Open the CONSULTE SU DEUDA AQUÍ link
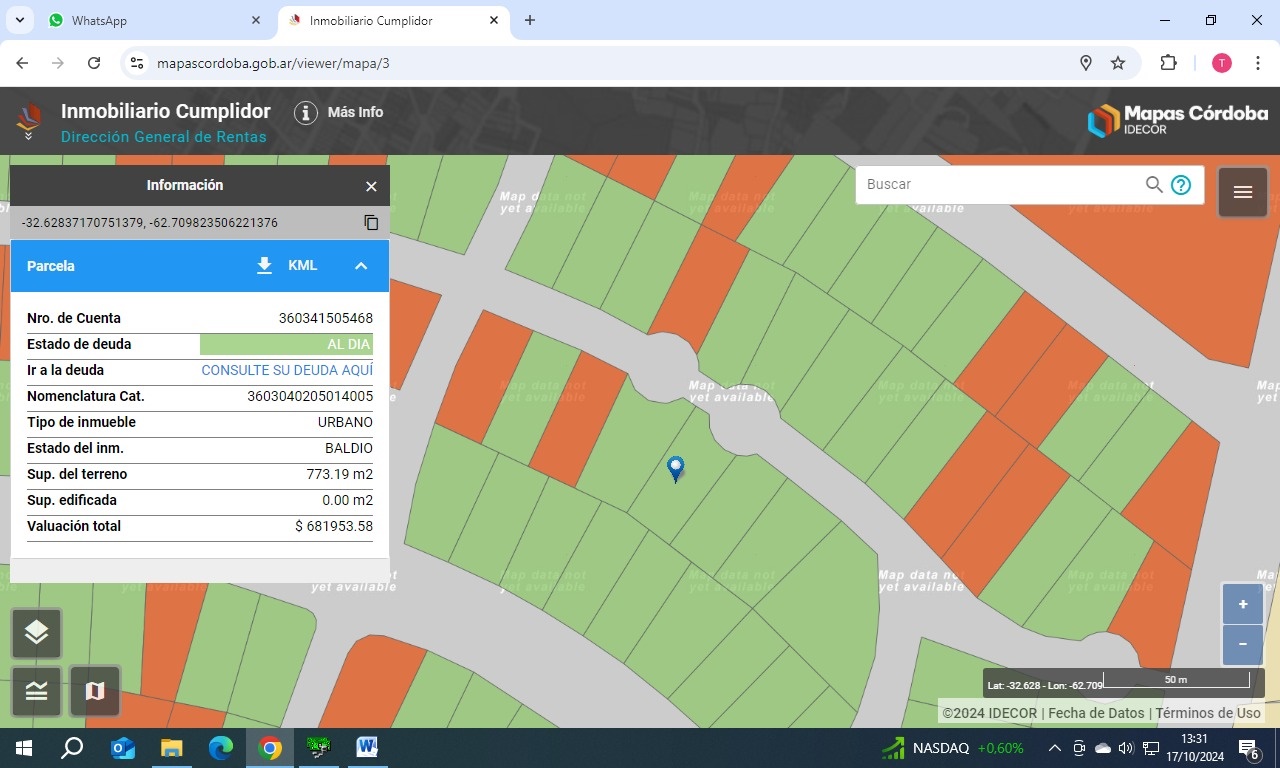 (287, 370)
